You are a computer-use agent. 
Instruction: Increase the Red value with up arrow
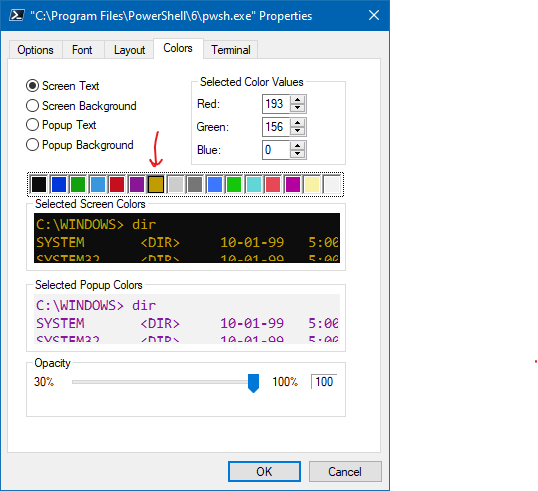297,100
